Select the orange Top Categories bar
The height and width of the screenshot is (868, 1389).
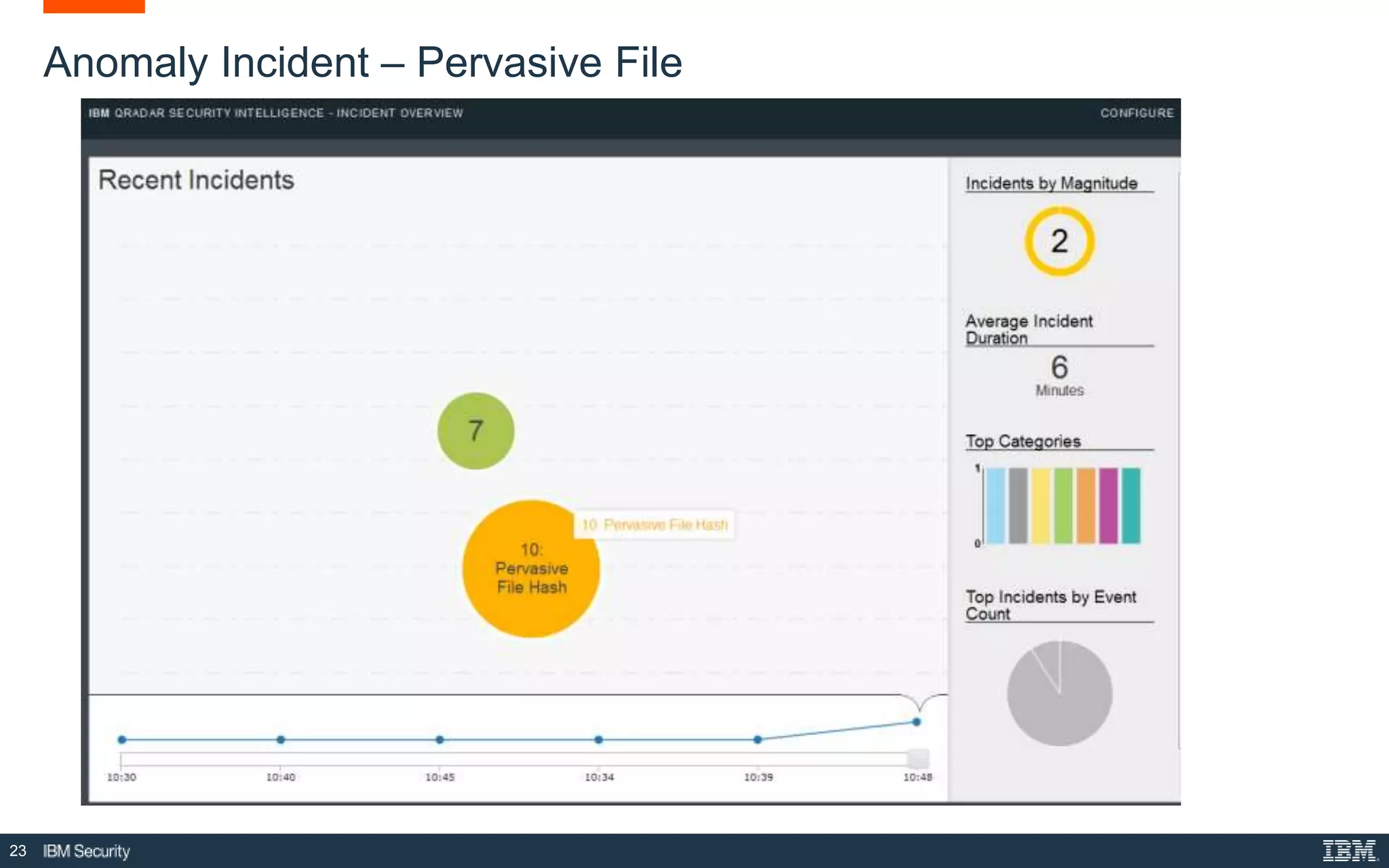pos(1086,506)
